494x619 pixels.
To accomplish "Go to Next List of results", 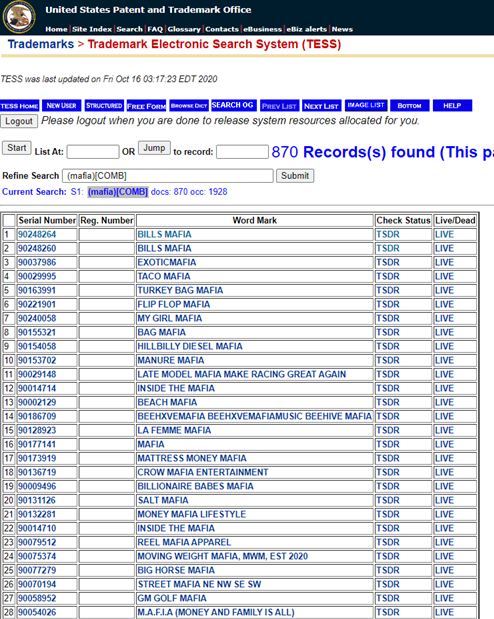I will [321, 106].
